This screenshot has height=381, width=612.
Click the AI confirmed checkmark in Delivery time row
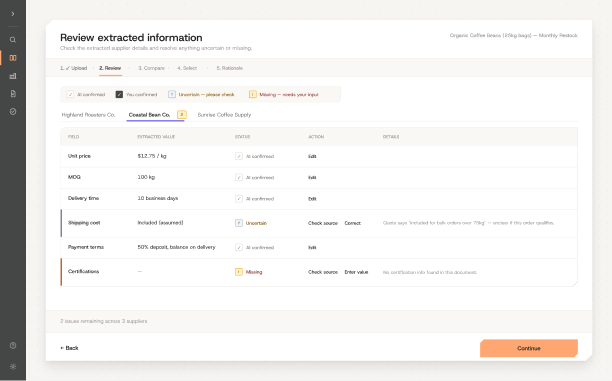(239, 199)
